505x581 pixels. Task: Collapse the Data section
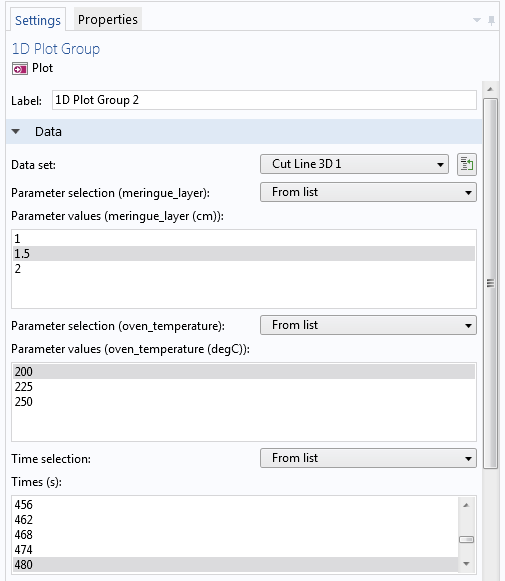coord(16,132)
